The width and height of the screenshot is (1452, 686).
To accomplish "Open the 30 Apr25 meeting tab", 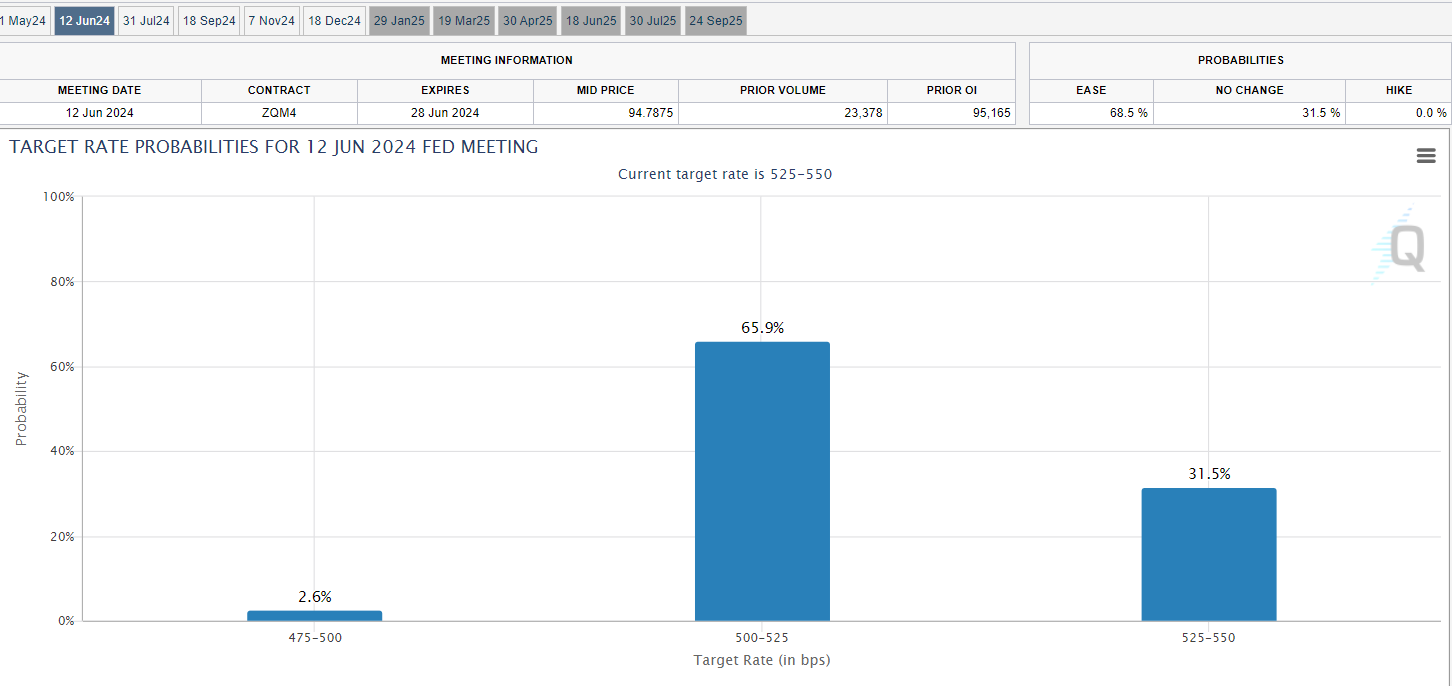I will tap(528, 21).
